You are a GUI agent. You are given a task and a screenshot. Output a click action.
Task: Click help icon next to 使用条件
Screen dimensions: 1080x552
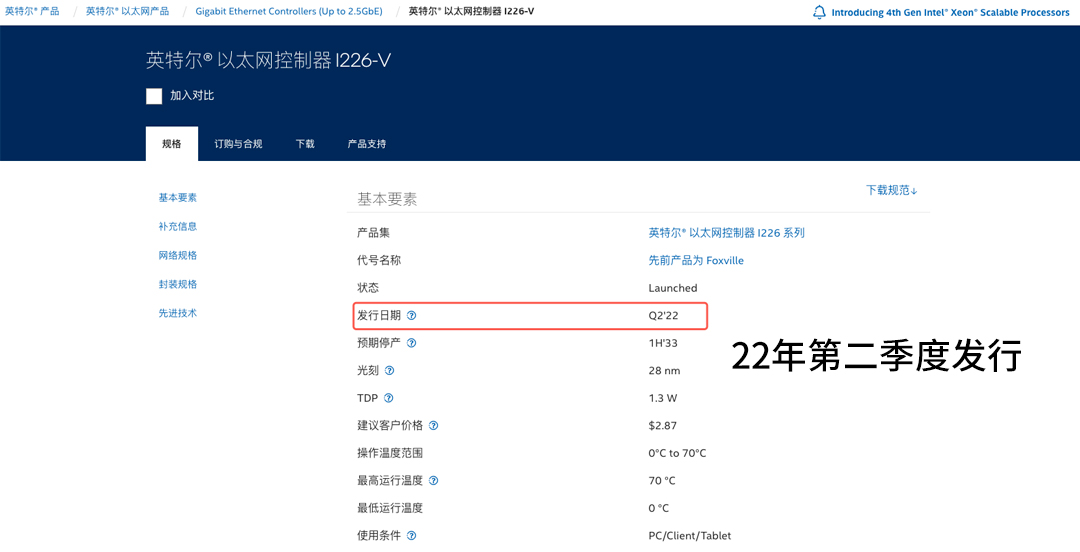[x=411, y=536]
